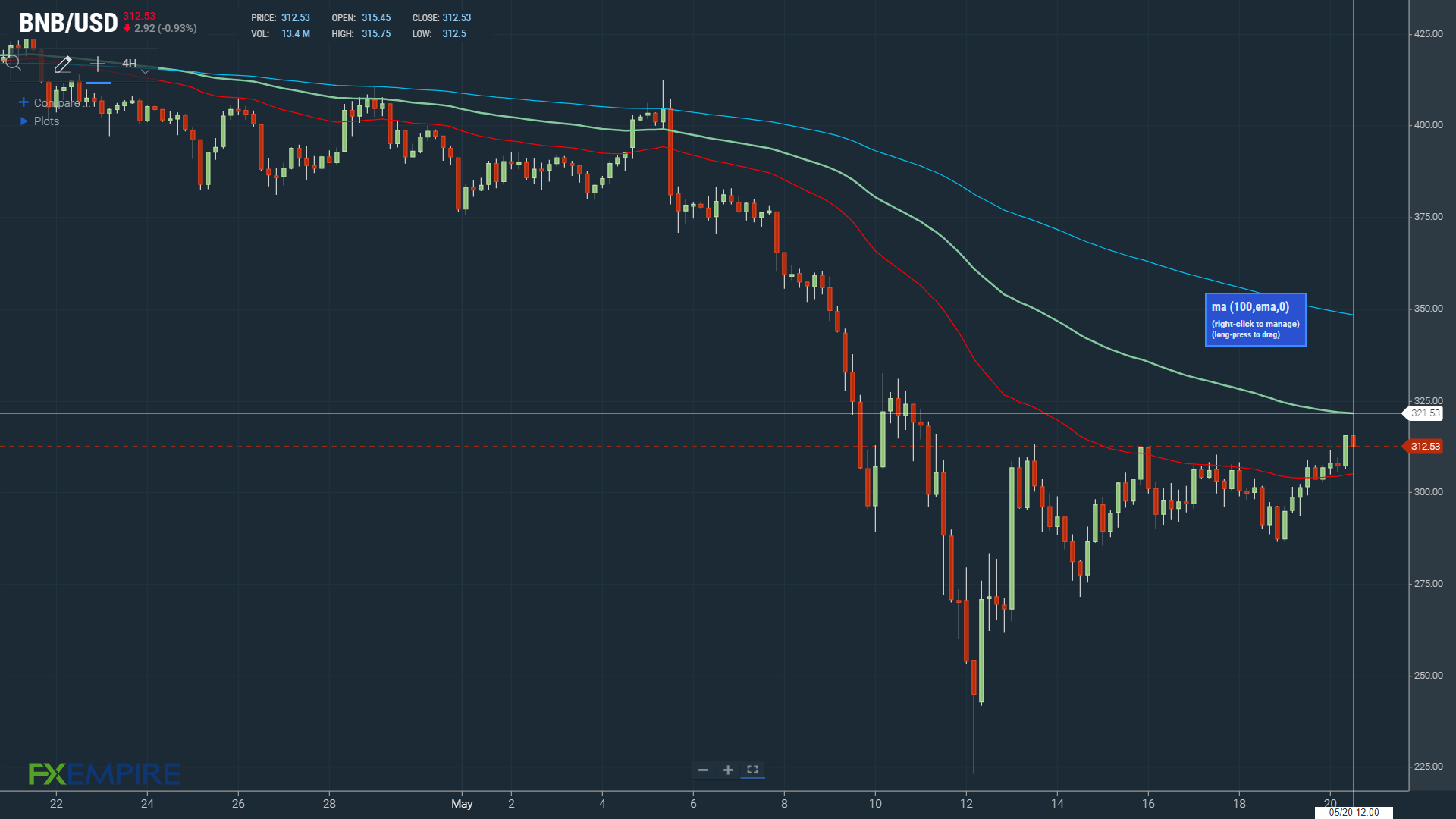Click the OPEN 315.45 value
Image resolution: width=1456 pixels, height=819 pixels.
pyautogui.click(x=376, y=17)
